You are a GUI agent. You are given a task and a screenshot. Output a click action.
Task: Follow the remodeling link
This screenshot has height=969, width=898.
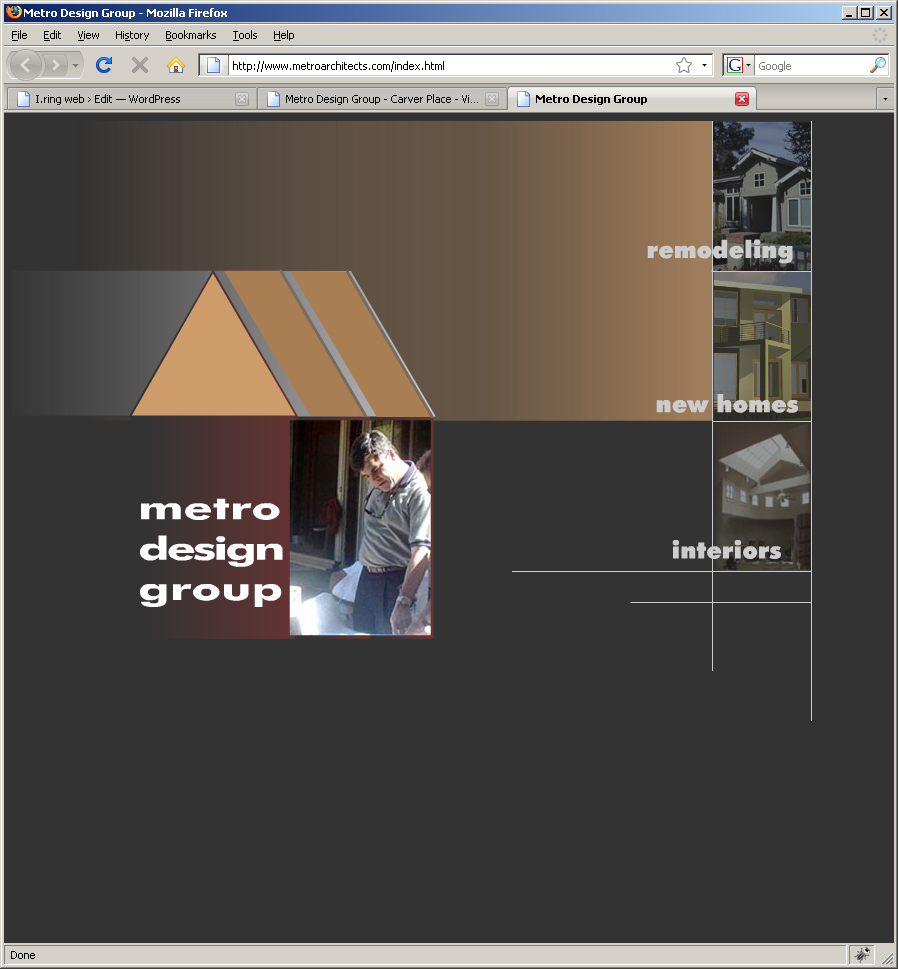(719, 251)
